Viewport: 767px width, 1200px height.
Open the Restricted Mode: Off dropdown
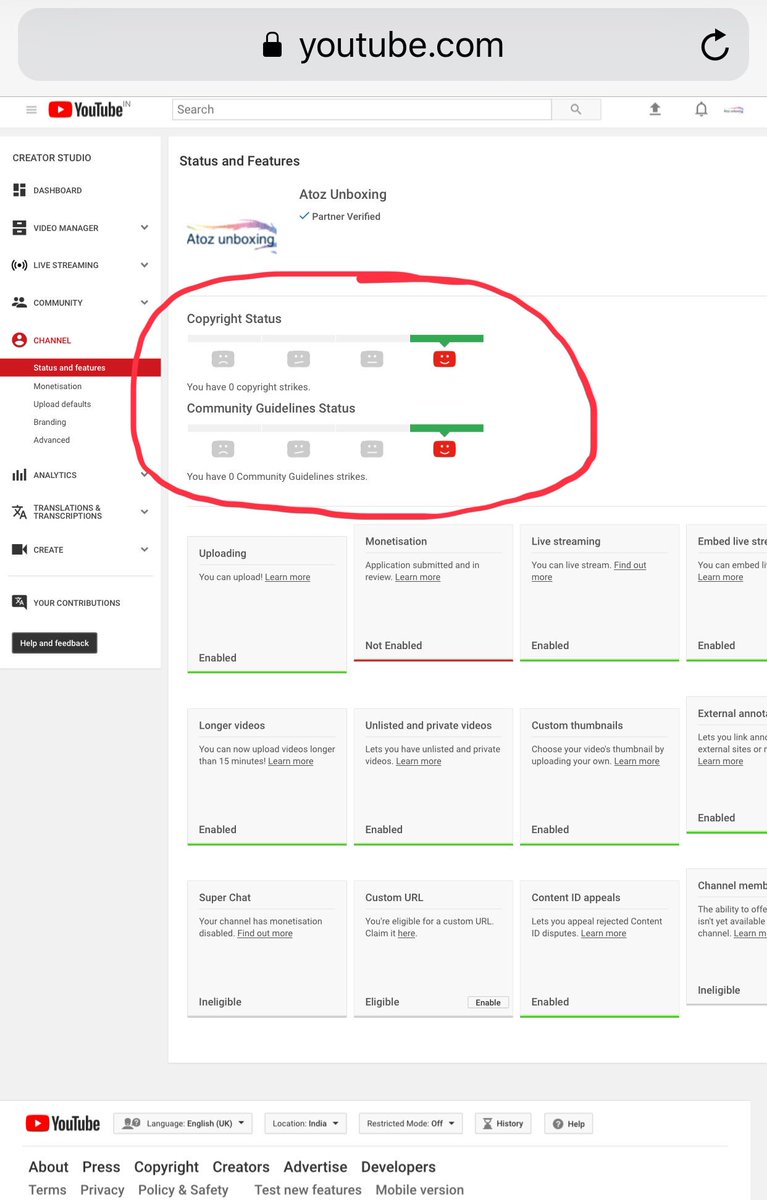411,1124
